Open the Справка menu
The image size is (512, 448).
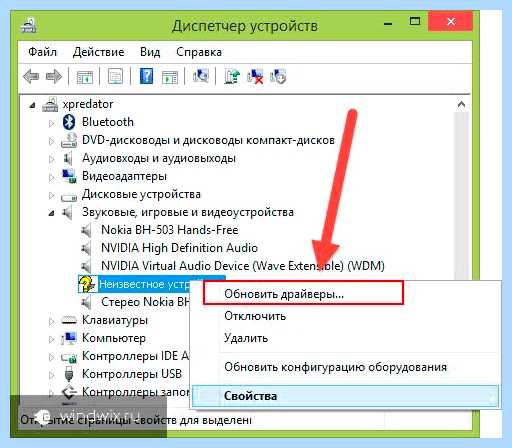click(x=199, y=52)
